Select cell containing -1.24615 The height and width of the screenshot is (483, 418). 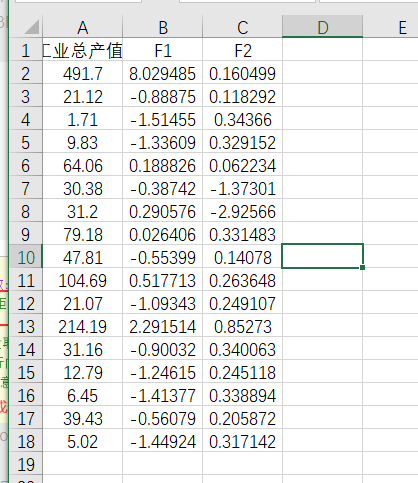tap(163, 372)
